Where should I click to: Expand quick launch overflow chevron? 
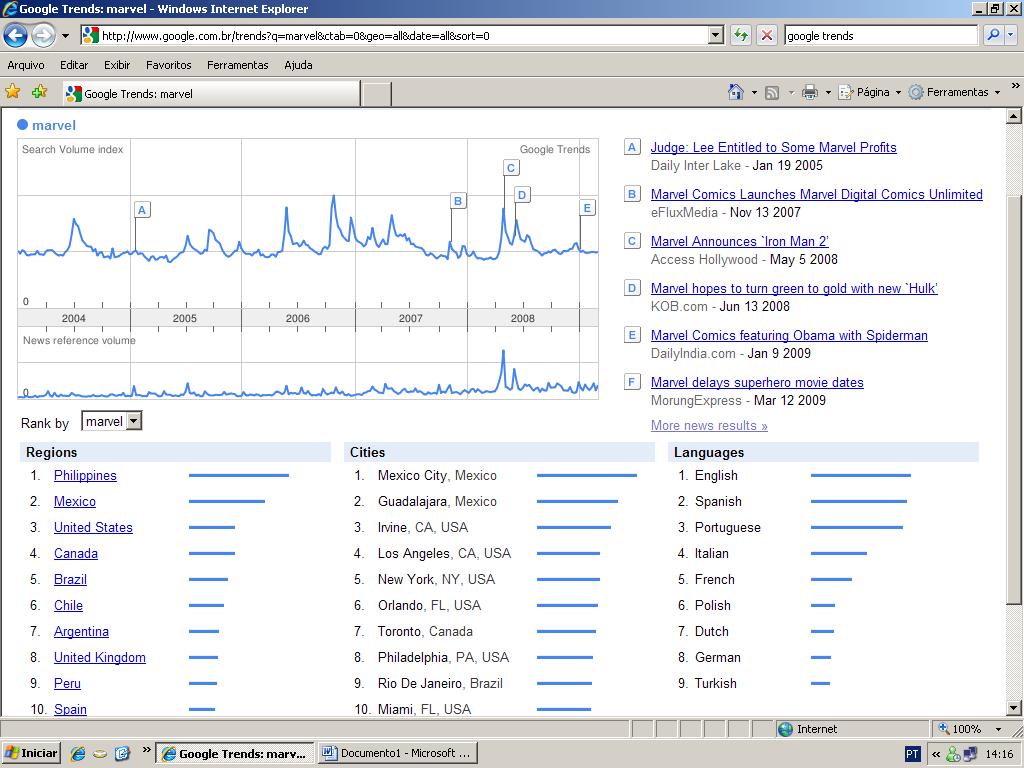pyautogui.click(x=146, y=749)
